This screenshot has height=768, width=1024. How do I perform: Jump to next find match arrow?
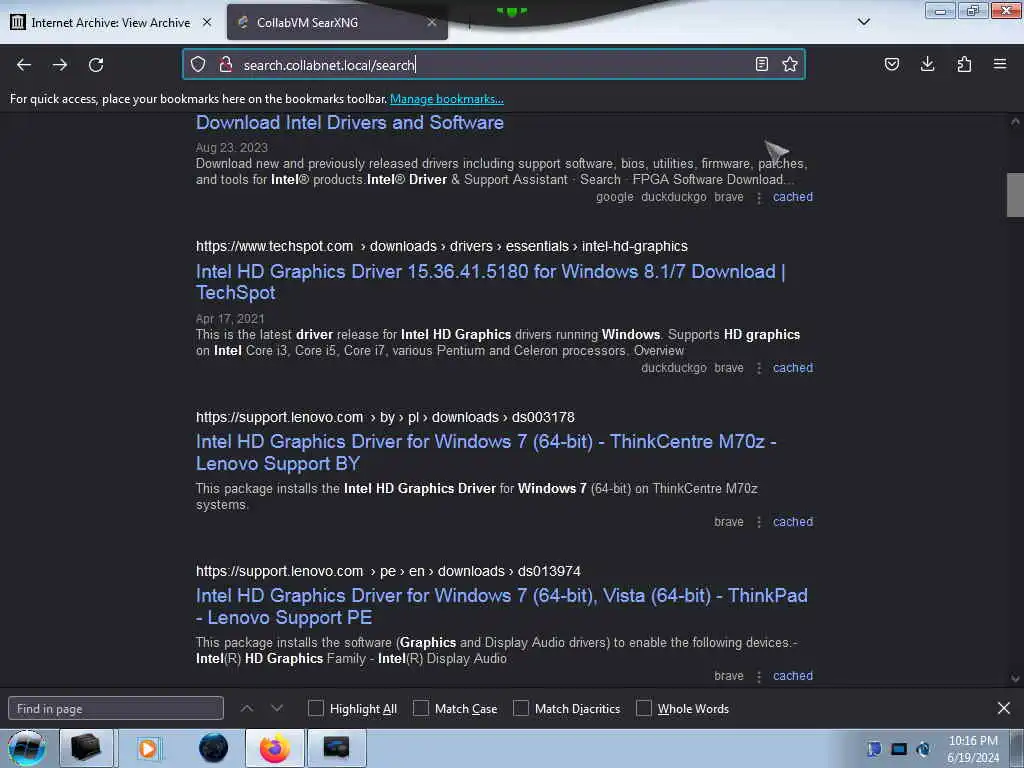276,708
